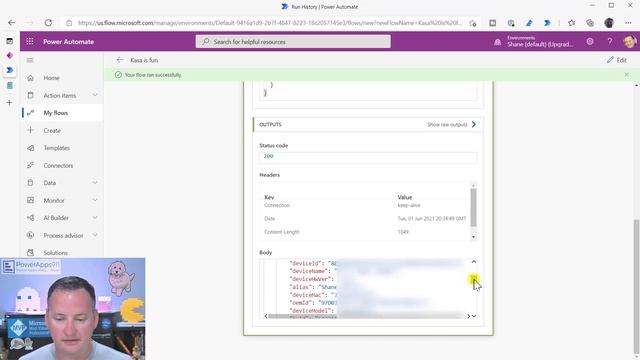Click Body horizontal scroll right arrow

pyautogui.click(x=469, y=316)
